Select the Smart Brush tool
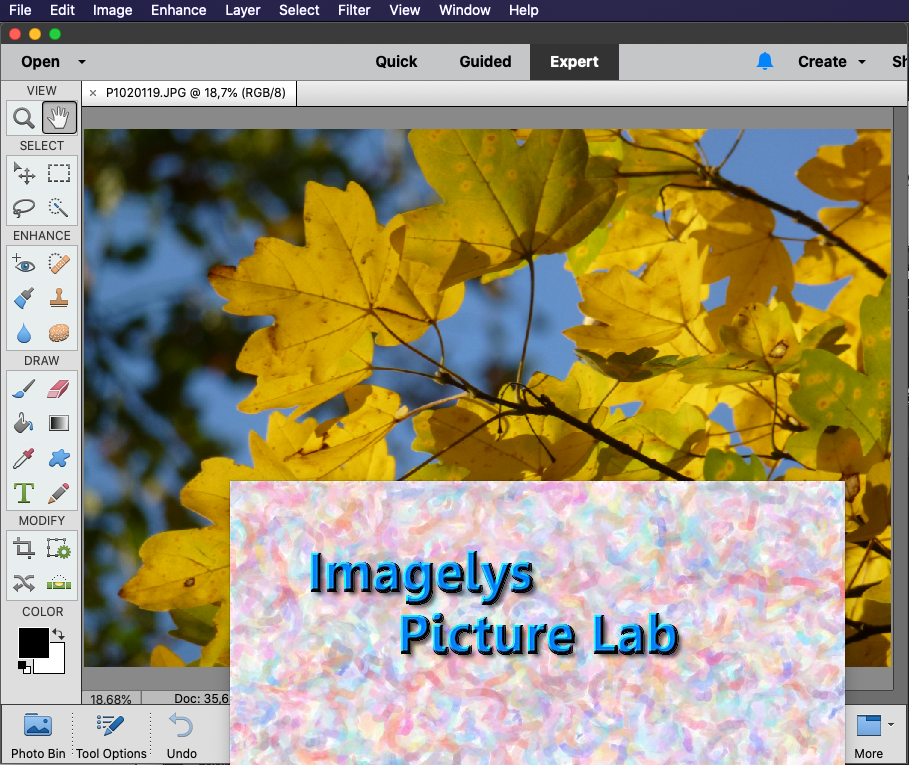 (x=24, y=298)
